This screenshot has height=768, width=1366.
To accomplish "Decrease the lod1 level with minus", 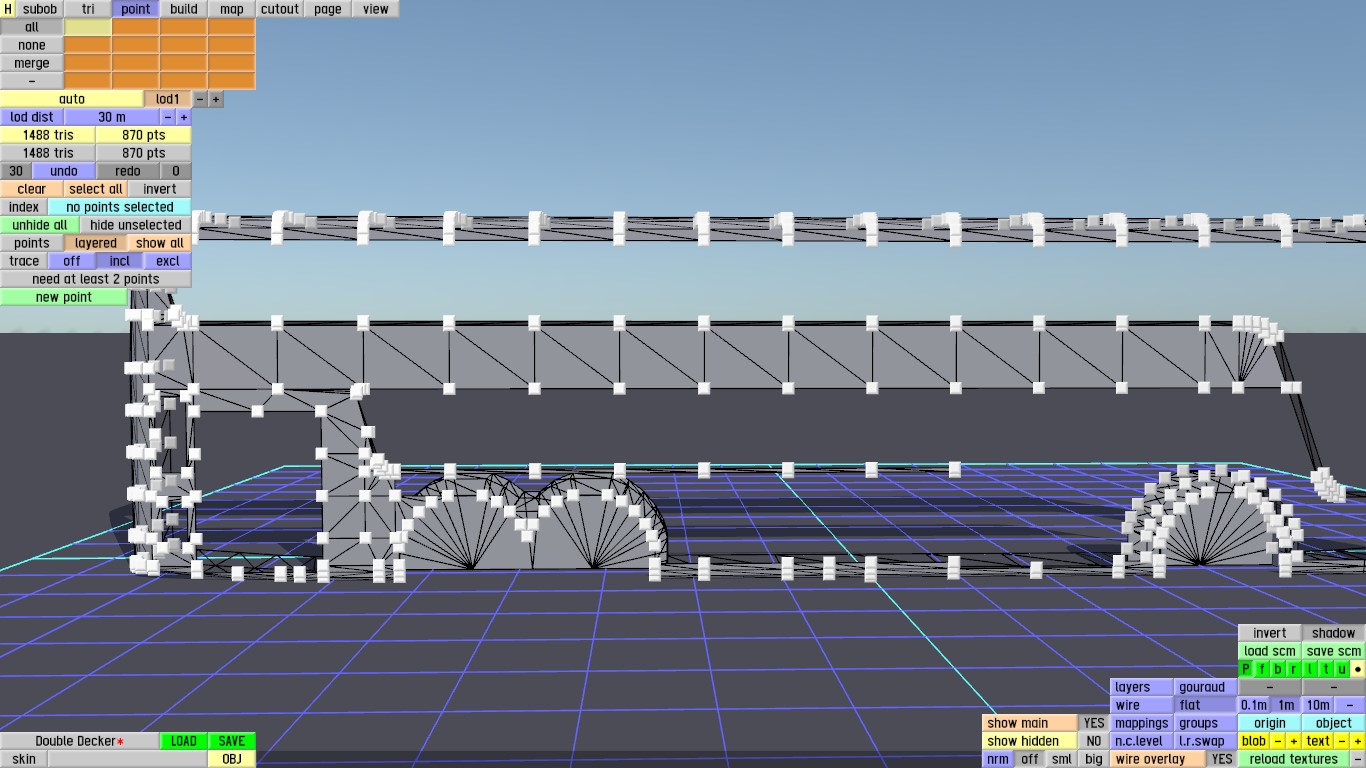I will coord(200,99).
